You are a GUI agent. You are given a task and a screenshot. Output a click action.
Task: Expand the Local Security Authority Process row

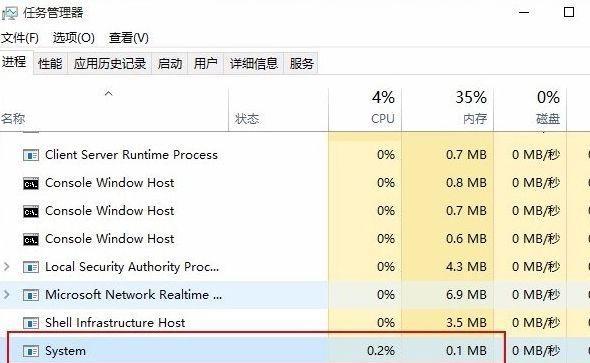pos(6,267)
